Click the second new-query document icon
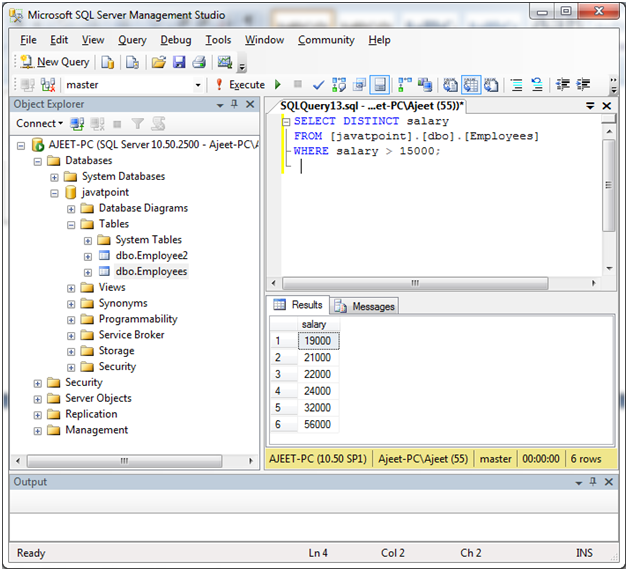628x571 pixels. point(132,62)
